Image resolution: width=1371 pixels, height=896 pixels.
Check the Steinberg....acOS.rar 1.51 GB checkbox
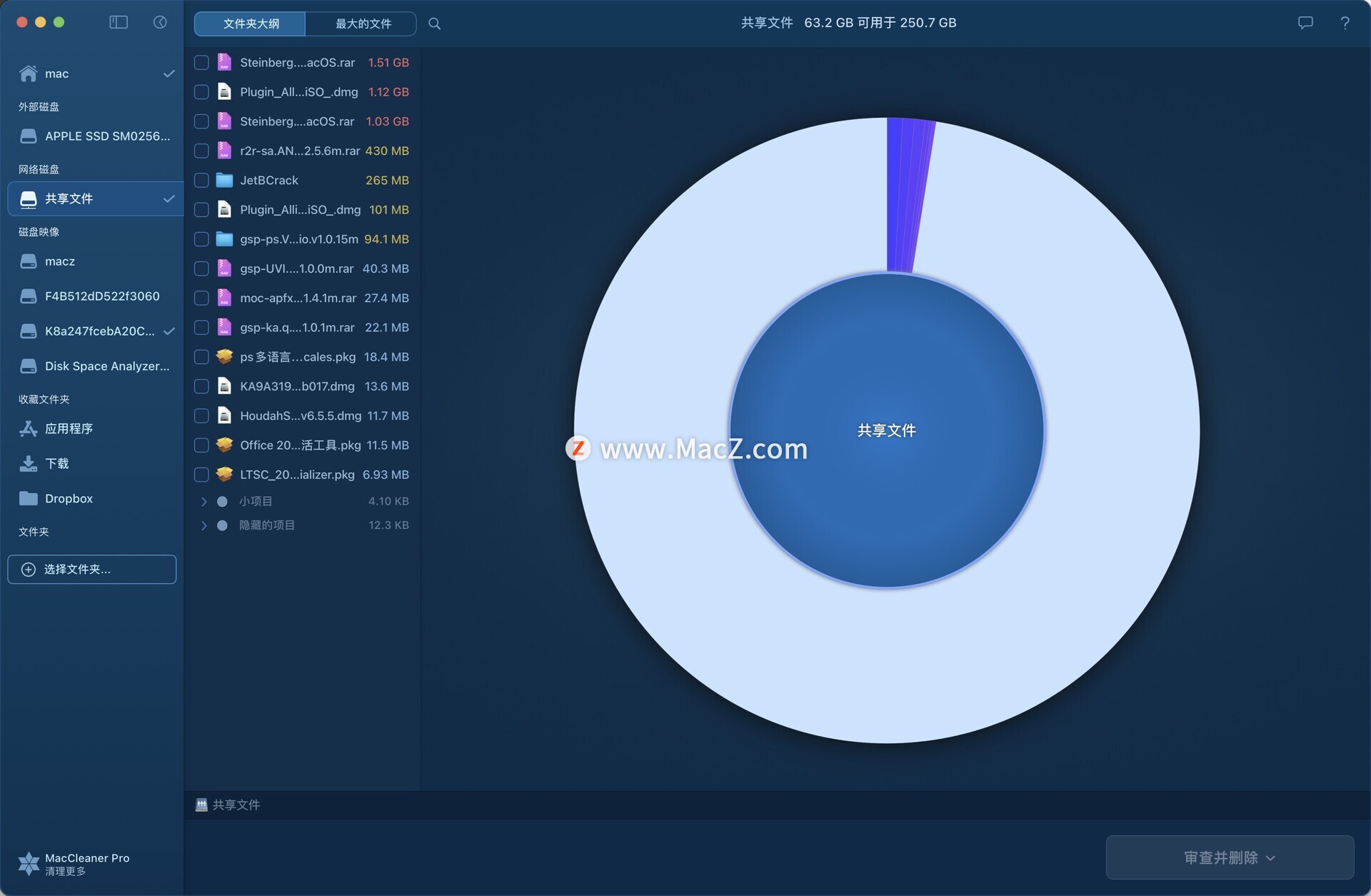[x=201, y=62]
